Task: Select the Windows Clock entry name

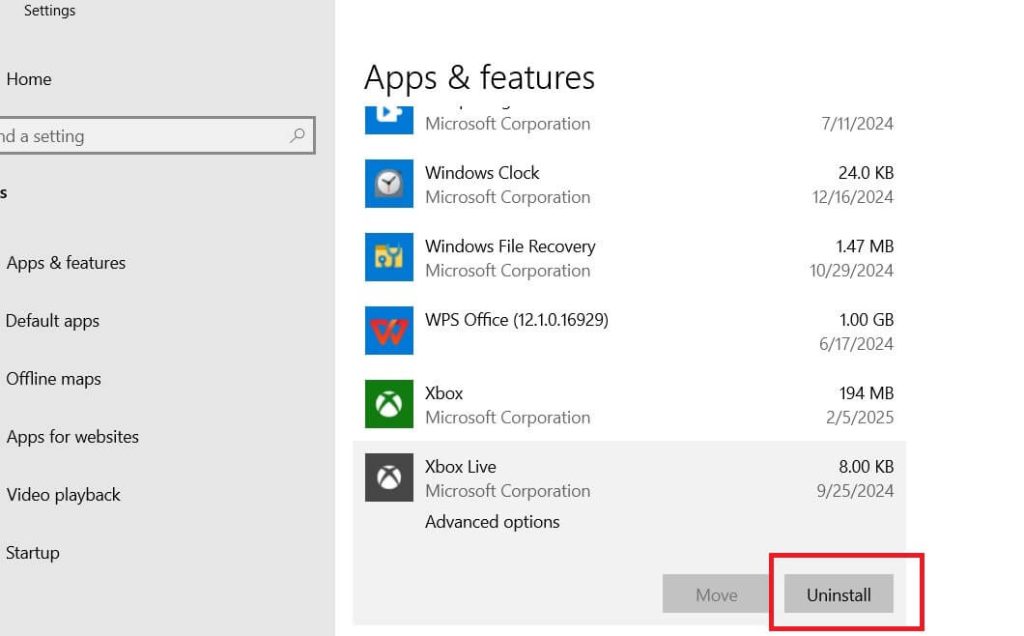Action: (x=482, y=172)
